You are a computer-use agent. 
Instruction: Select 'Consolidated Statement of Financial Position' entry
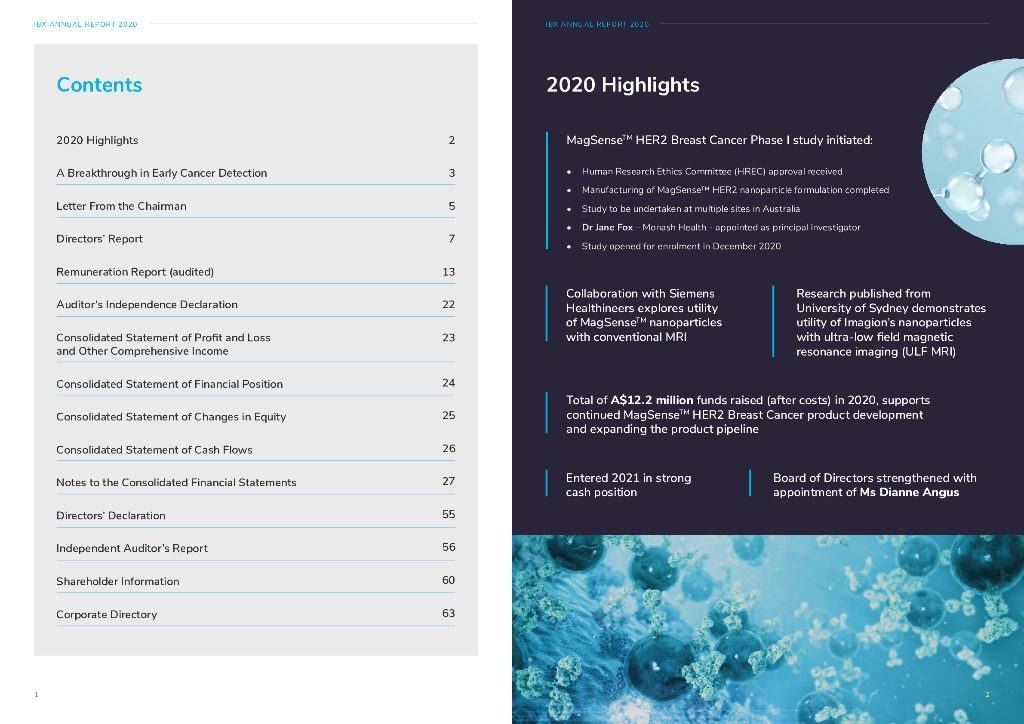(x=255, y=384)
